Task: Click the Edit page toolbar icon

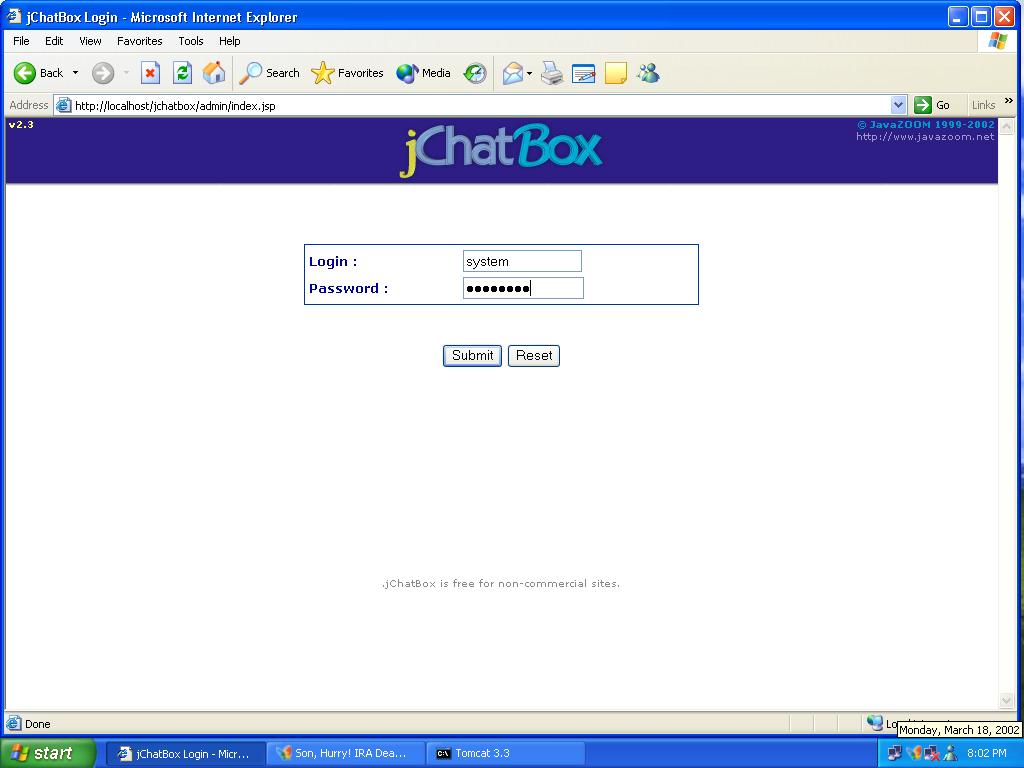Action: coord(583,73)
